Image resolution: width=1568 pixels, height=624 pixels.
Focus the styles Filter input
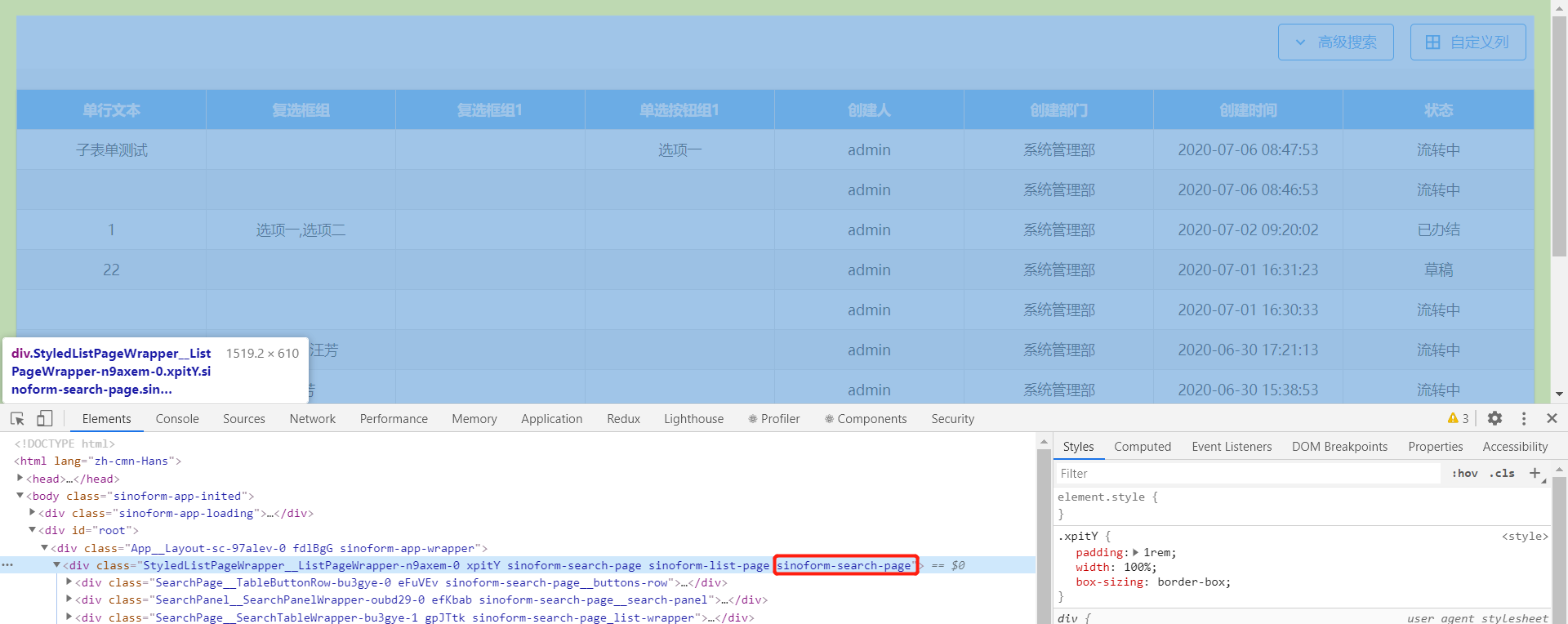coord(1249,474)
